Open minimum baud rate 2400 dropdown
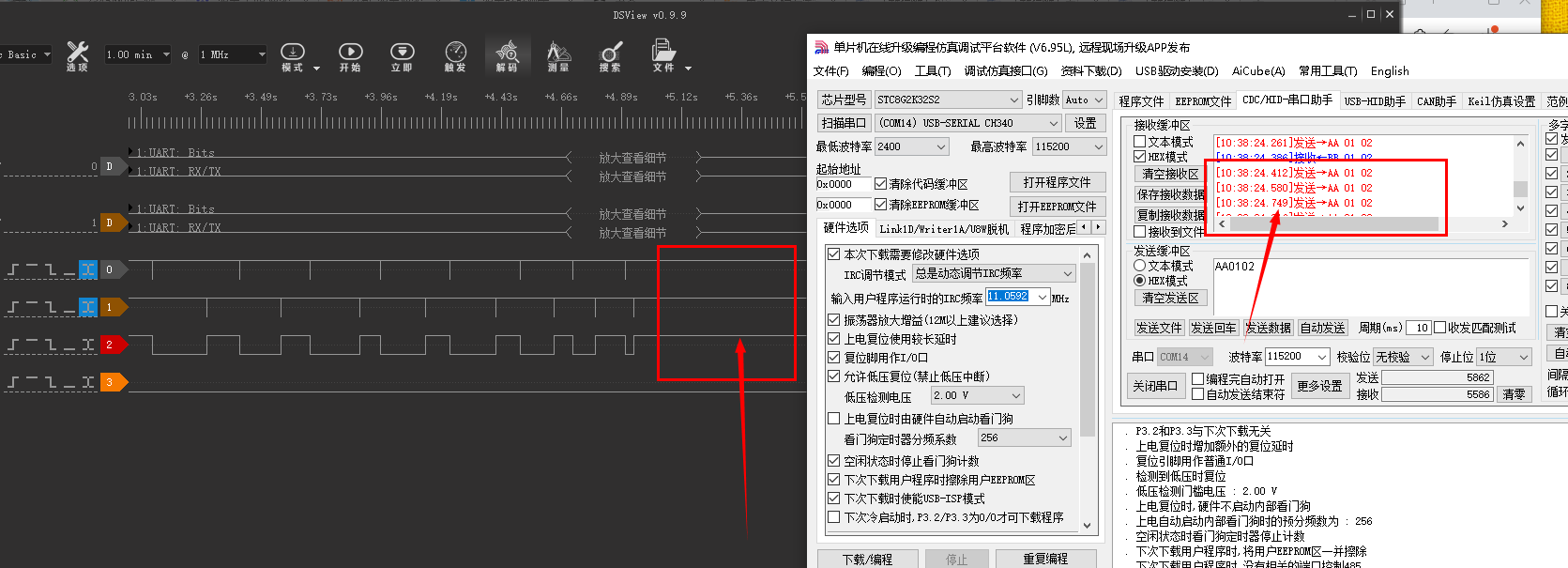 [912, 146]
